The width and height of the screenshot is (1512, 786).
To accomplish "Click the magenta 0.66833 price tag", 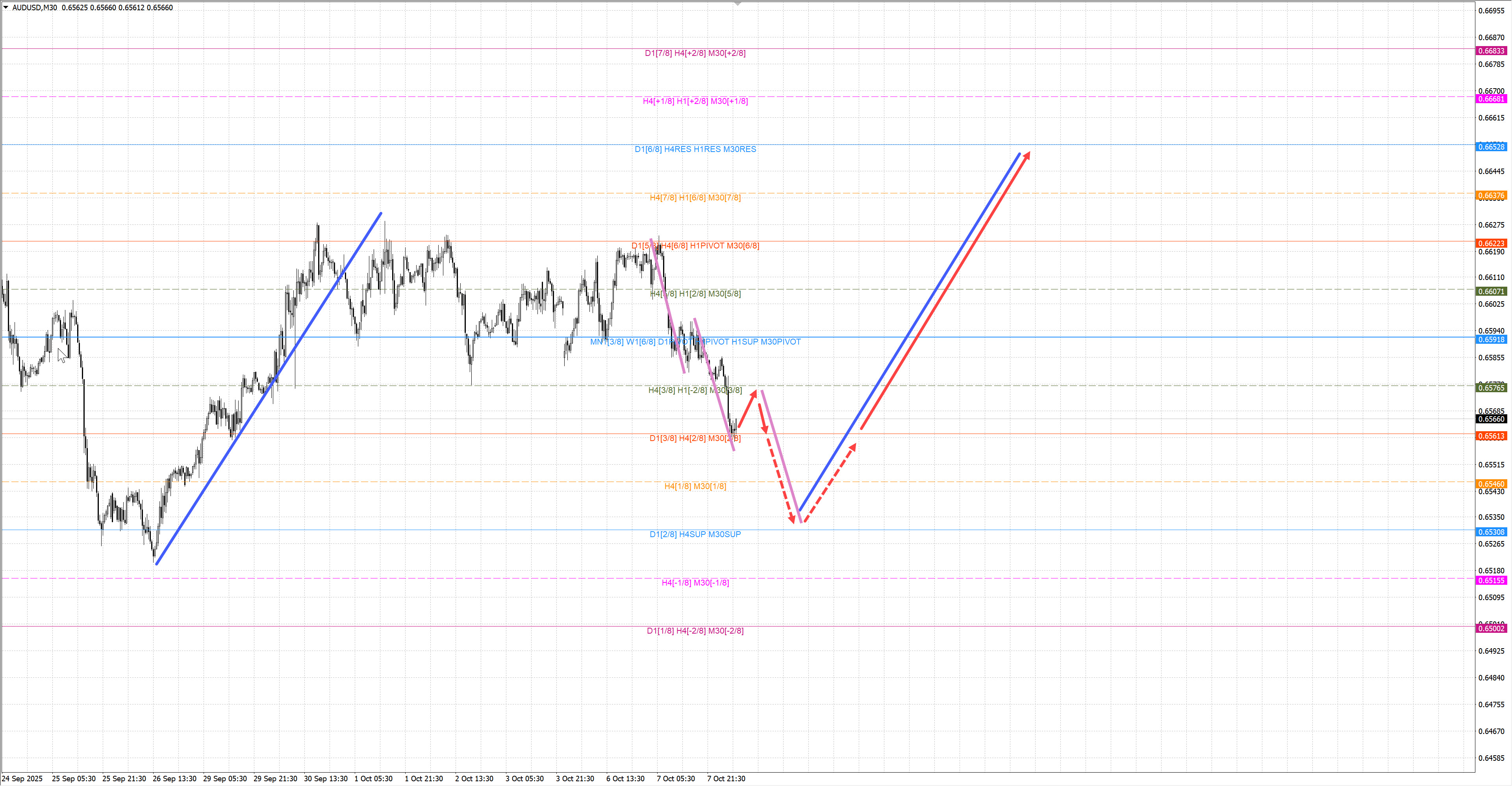I will point(1491,51).
